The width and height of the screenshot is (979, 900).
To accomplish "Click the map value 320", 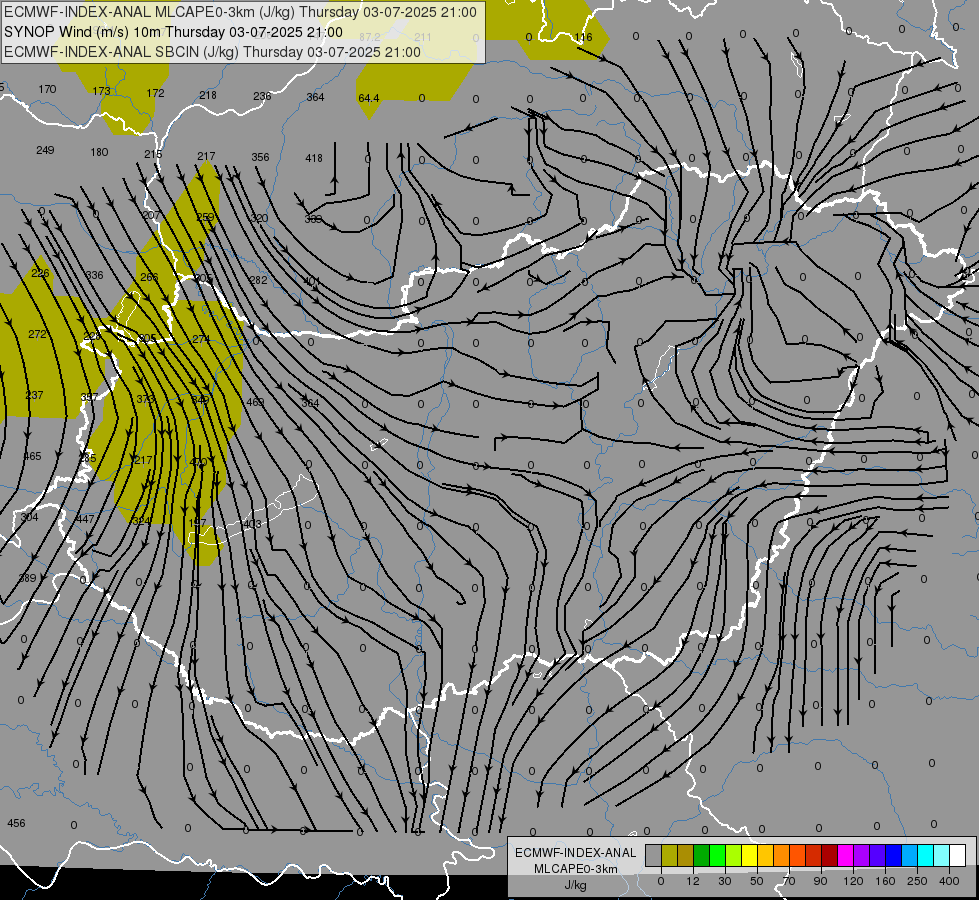I will 259,219.
